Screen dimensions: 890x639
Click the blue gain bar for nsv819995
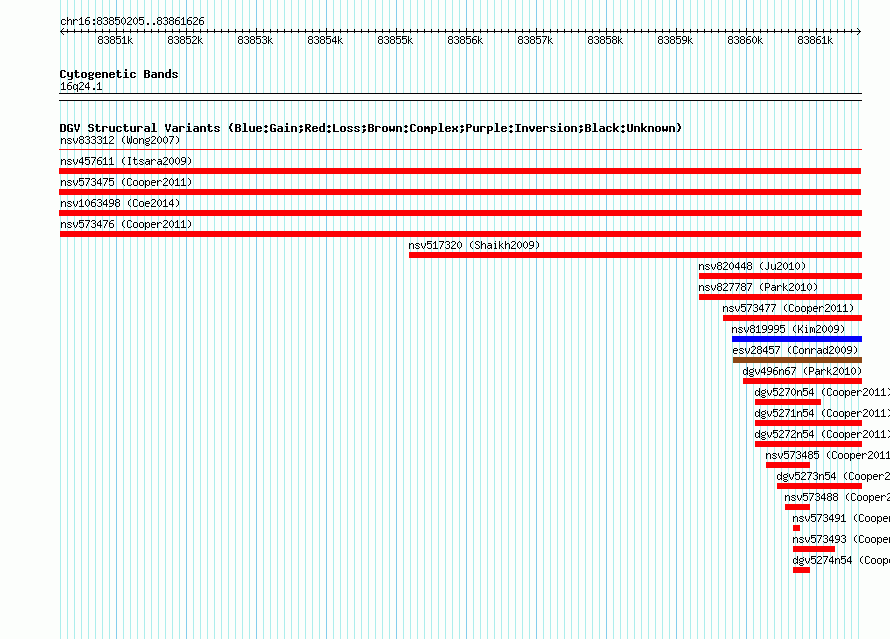tap(797, 339)
